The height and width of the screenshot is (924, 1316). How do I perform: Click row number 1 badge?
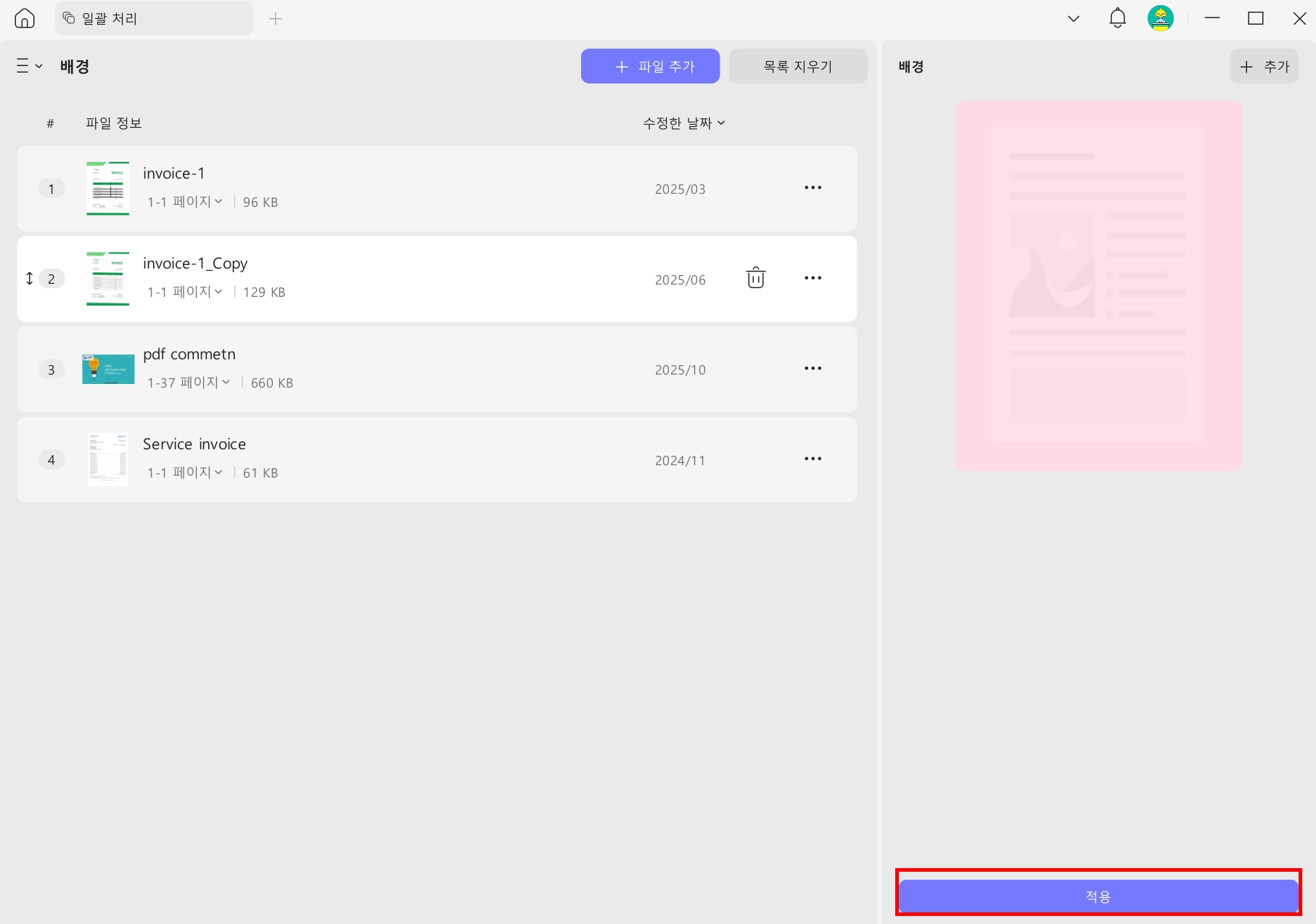[52, 189]
